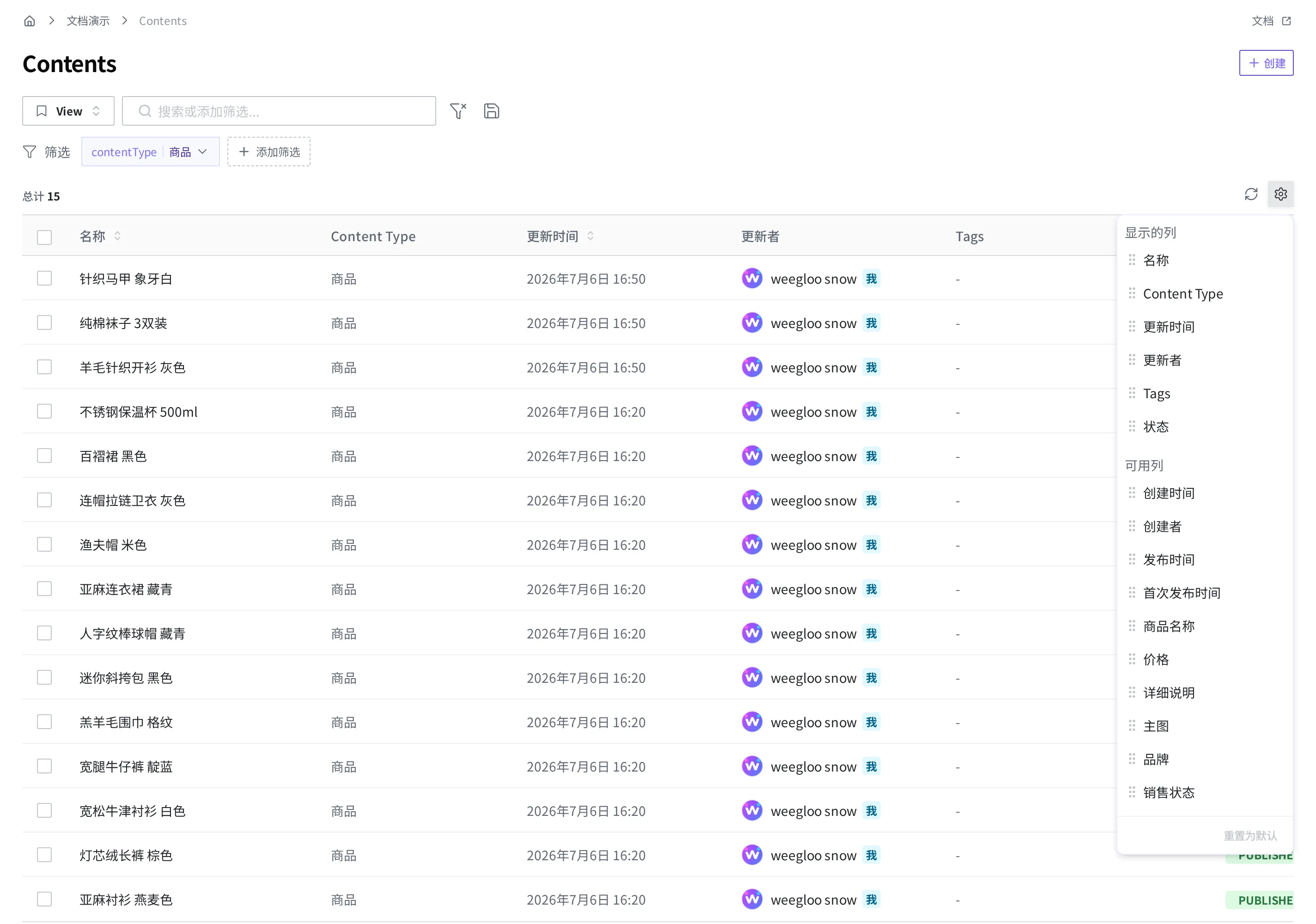This screenshot has height=924, width=1316.
Task: Open the 宽松牛津衬衫 白色 entry
Action: (x=133, y=811)
